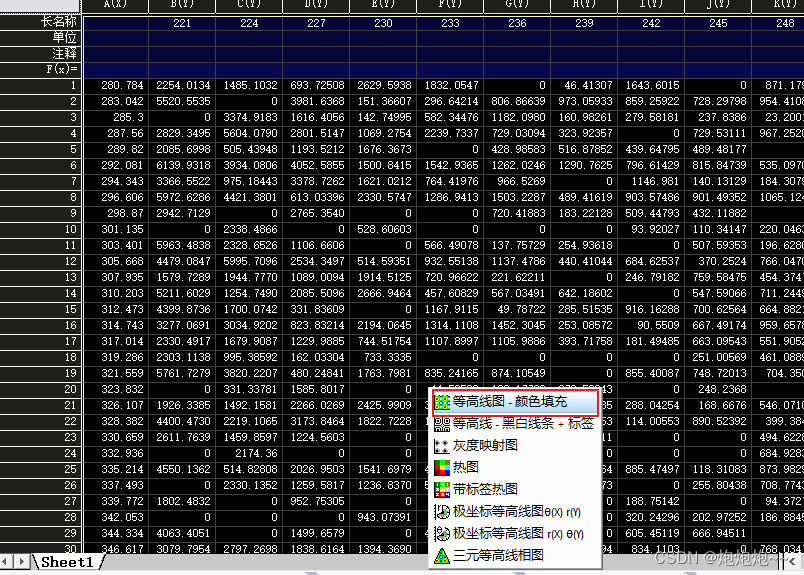Click cell with value 5520.5535

pyautogui.click(x=182, y=102)
